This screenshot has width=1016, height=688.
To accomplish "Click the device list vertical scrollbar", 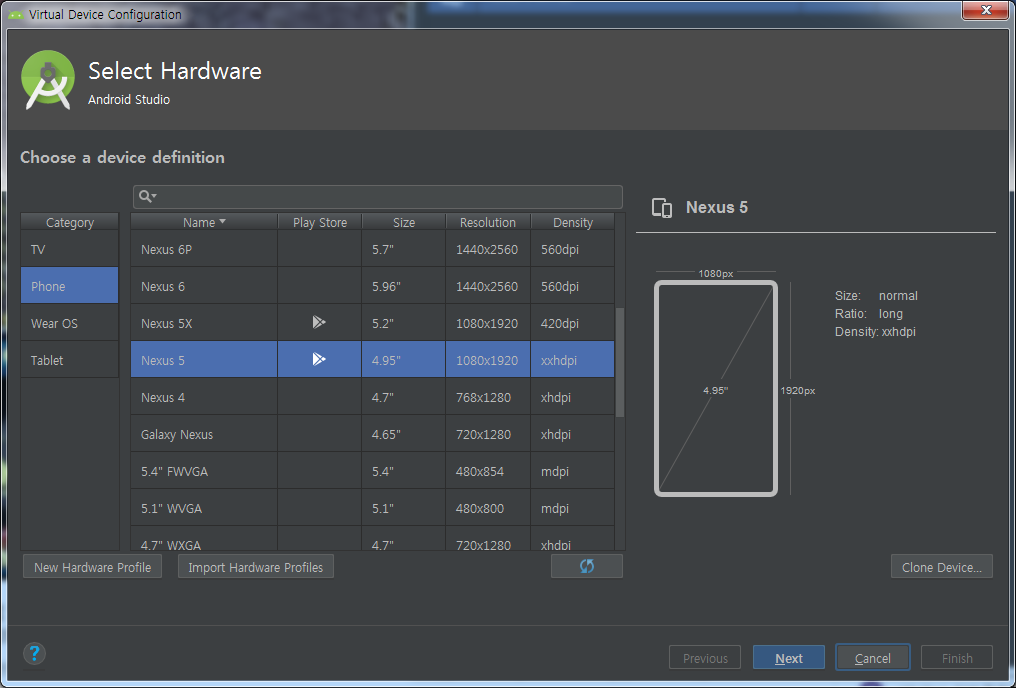I will point(619,362).
